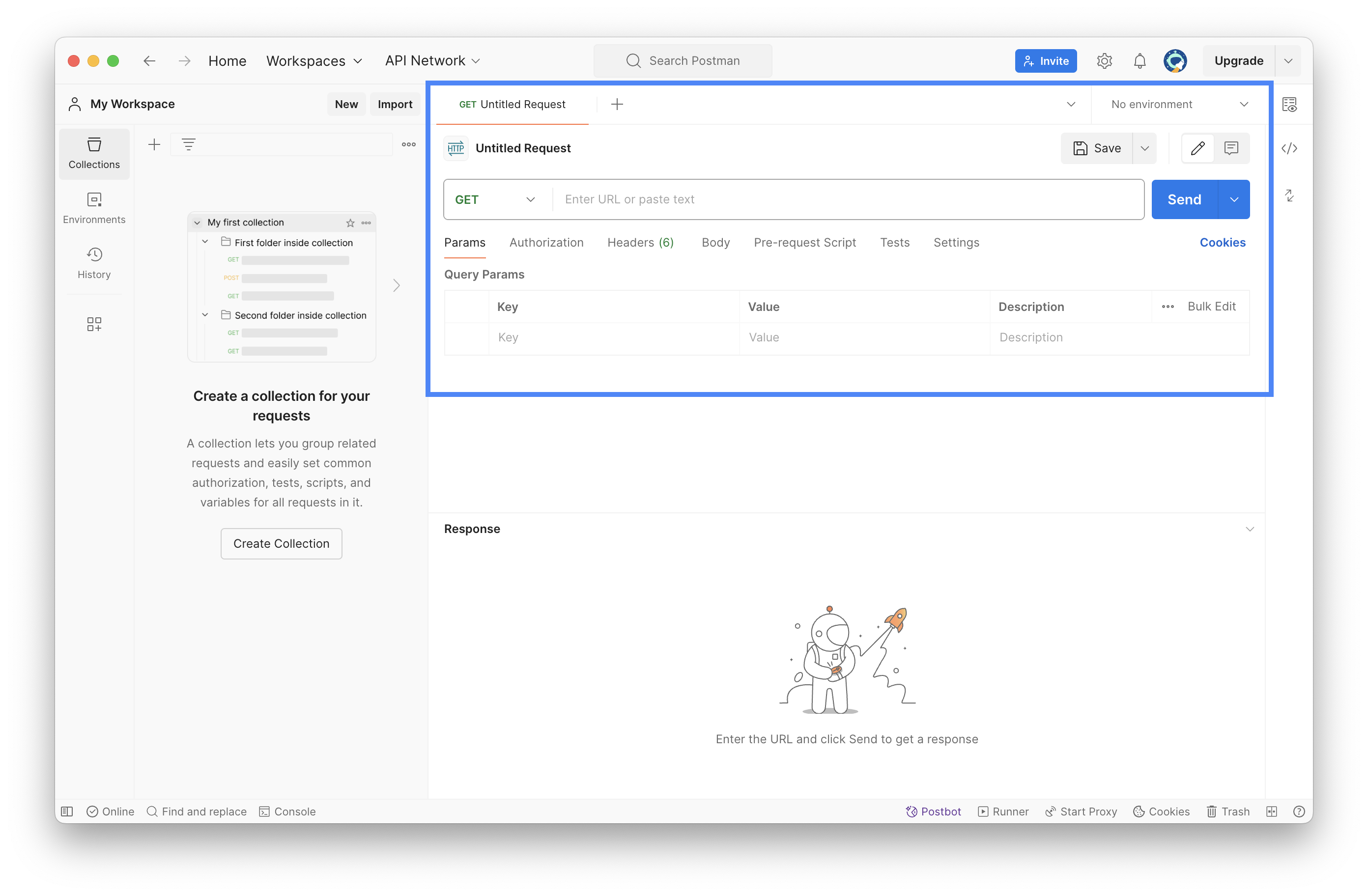Open Runner from the status bar

point(1003,811)
